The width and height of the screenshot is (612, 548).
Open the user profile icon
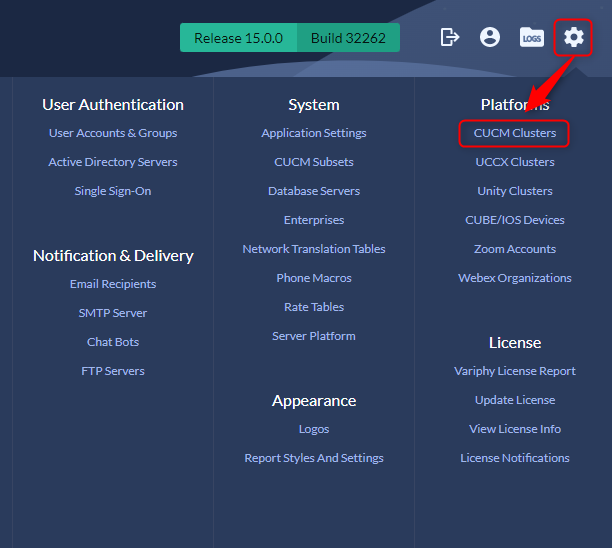(x=490, y=37)
